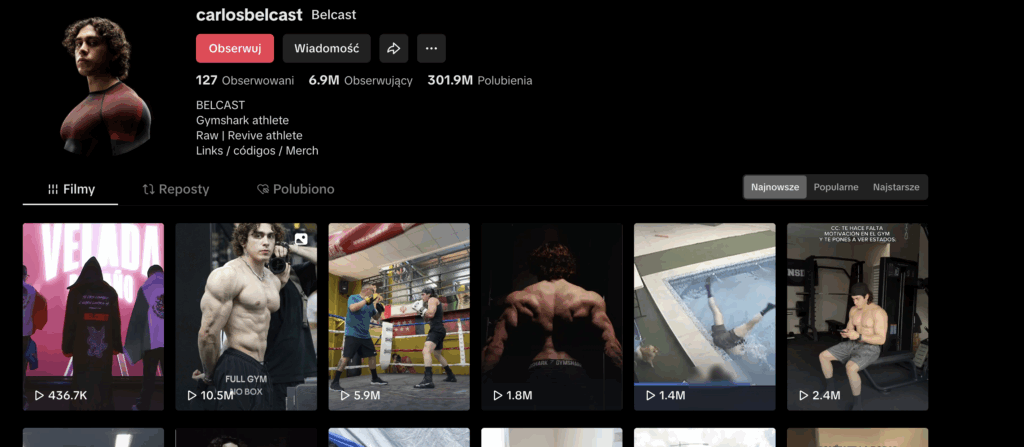Open the Full Gym video with 10.5M views
Screen dimensions: 1024x447
coord(246,315)
